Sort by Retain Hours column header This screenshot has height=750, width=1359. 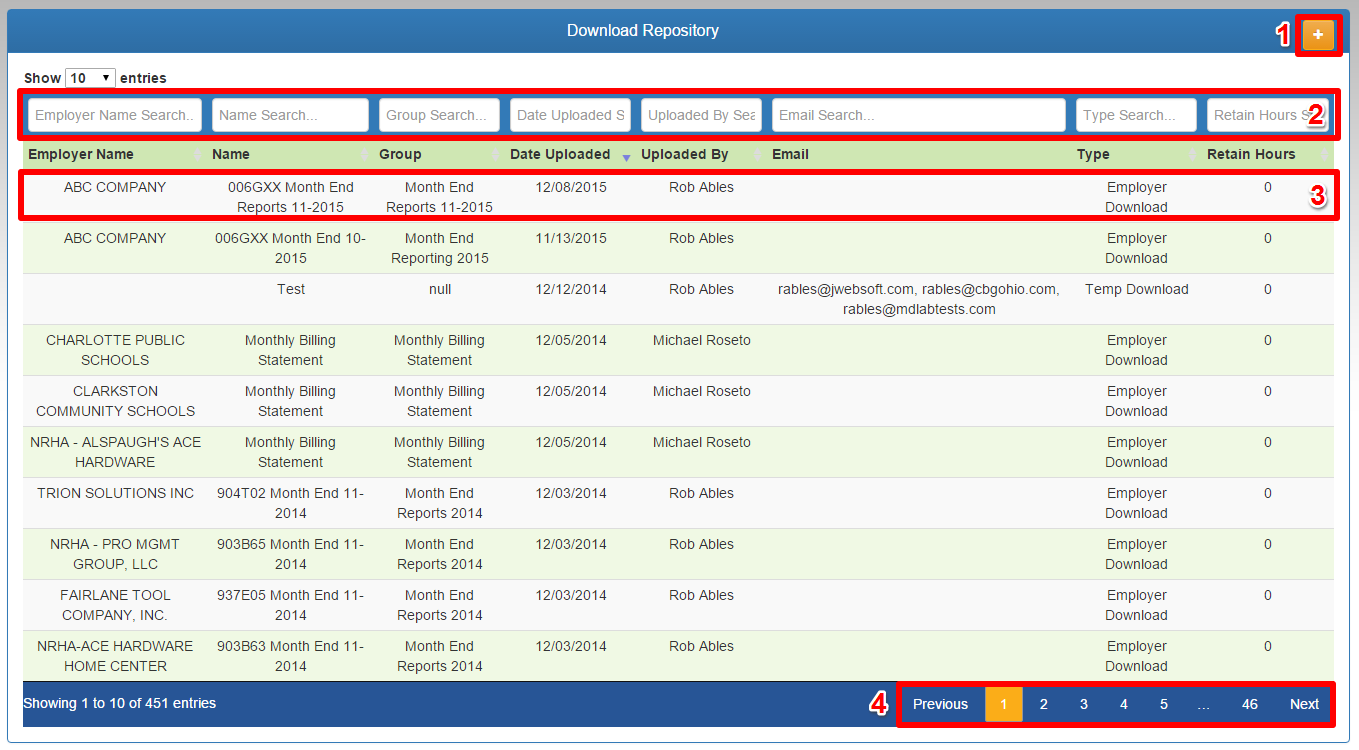1251,155
